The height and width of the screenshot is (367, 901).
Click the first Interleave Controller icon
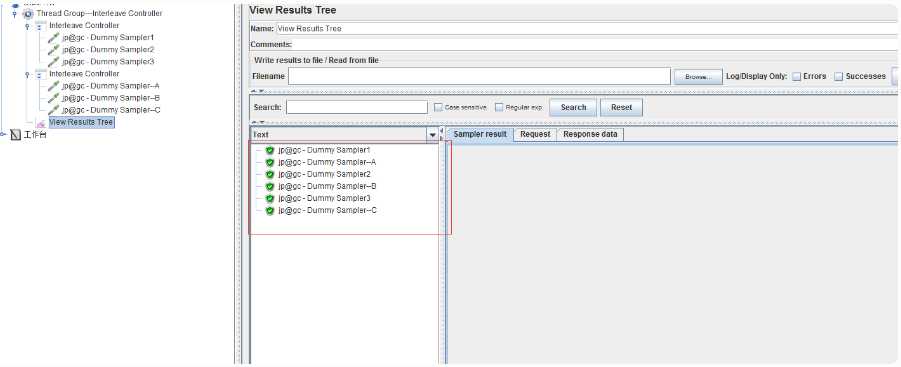pos(40,26)
